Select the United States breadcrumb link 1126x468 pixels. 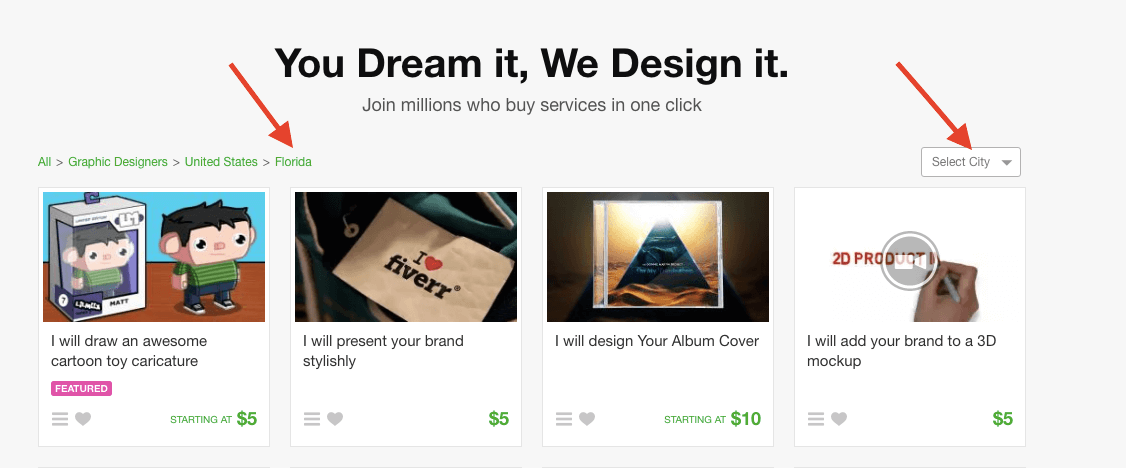(221, 162)
